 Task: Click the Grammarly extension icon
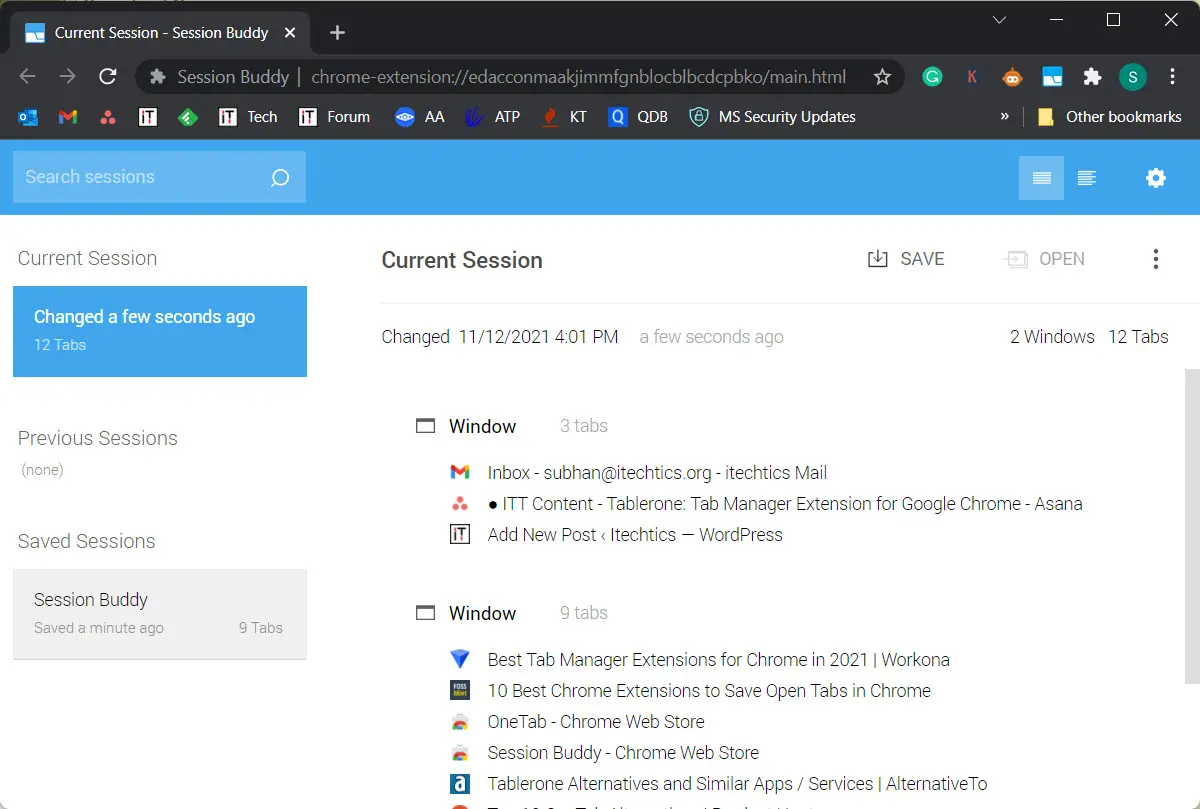(932, 77)
